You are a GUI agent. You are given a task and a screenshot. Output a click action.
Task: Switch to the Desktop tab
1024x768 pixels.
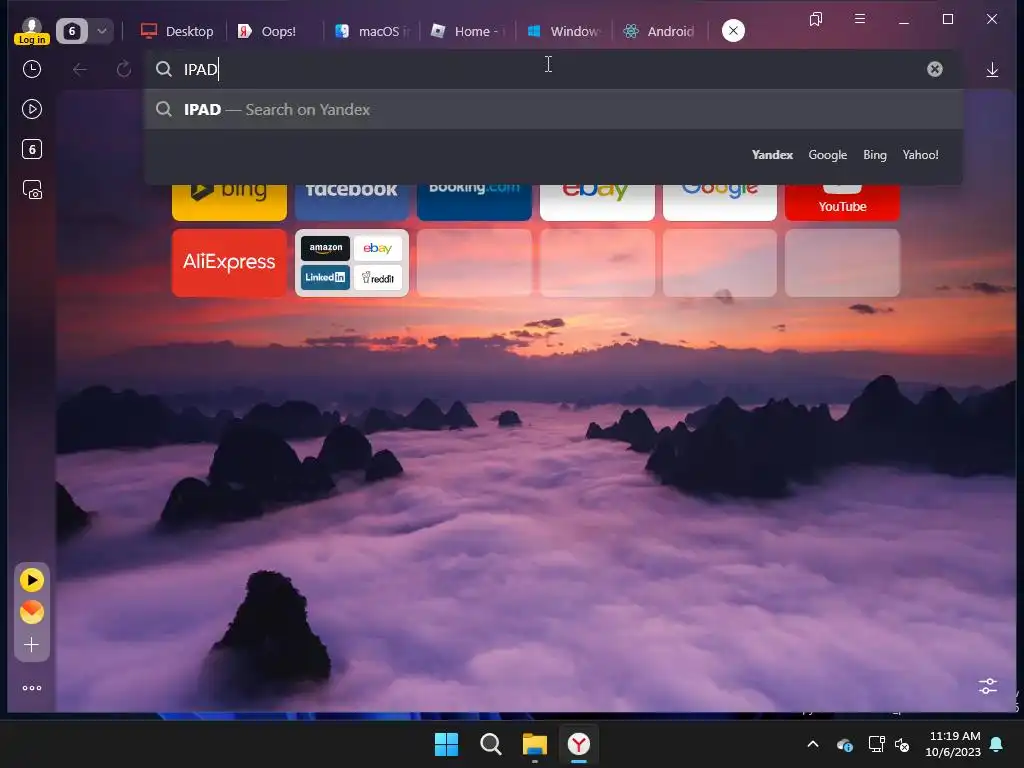[177, 31]
